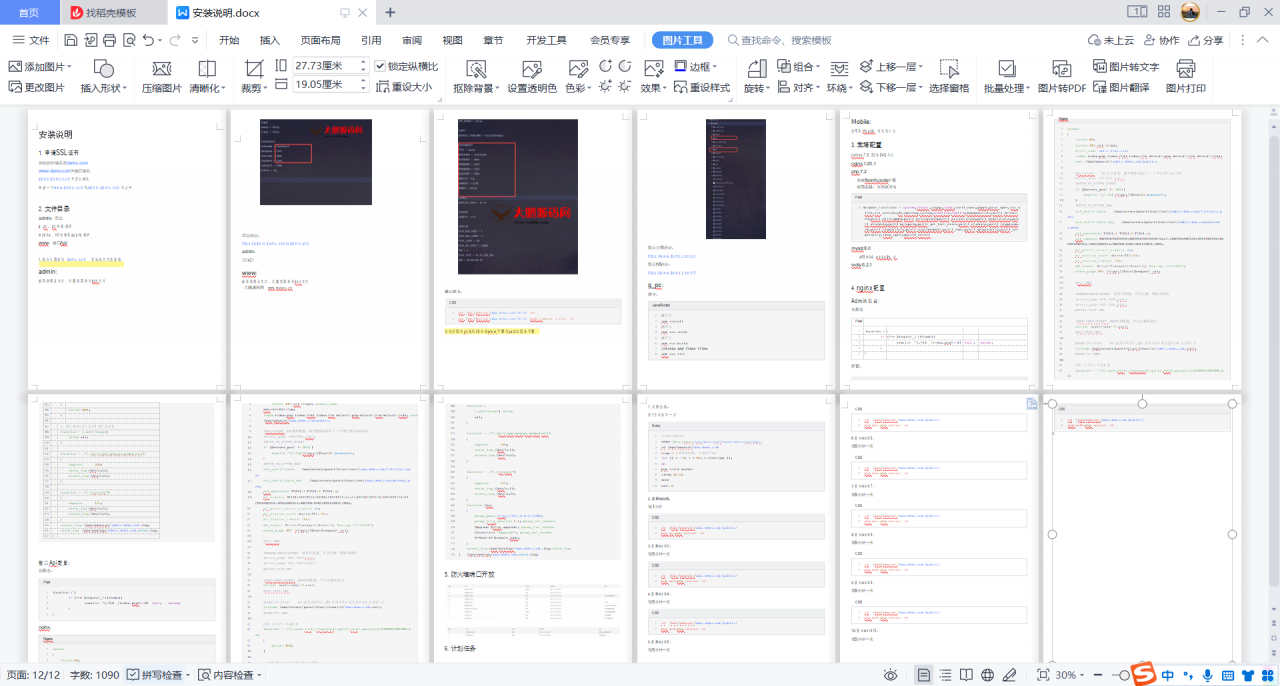The height and width of the screenshot is (686, 1280).
Task: Switch to page layout view in status bar
Action: coord(923,675)
